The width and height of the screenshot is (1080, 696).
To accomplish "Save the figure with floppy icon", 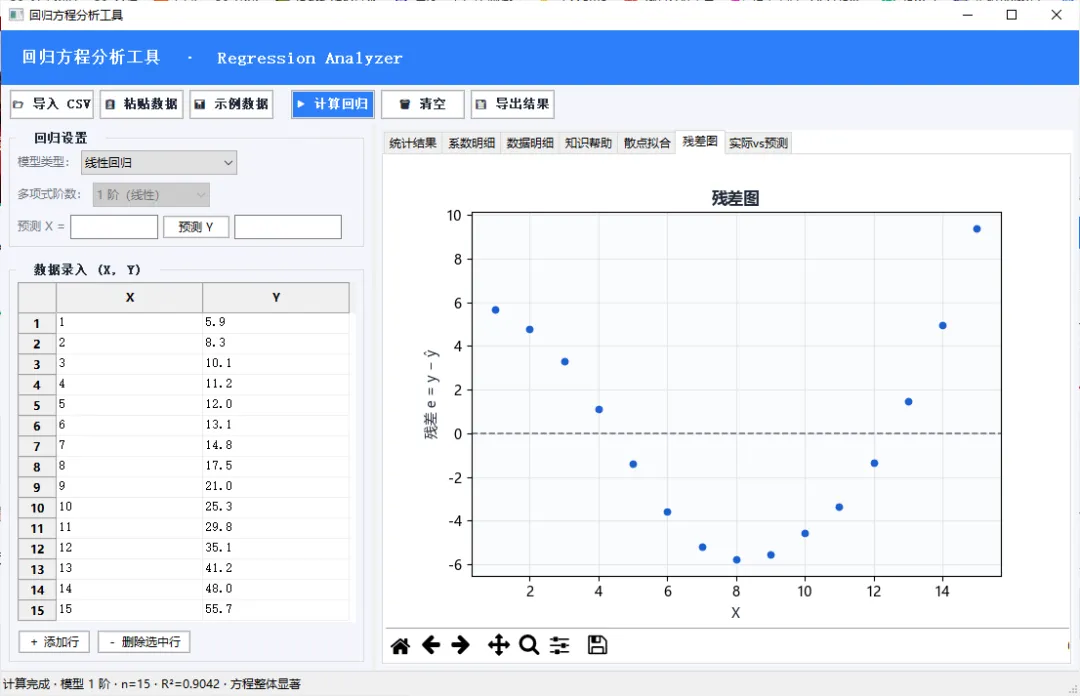I will (x=597, y=646).
